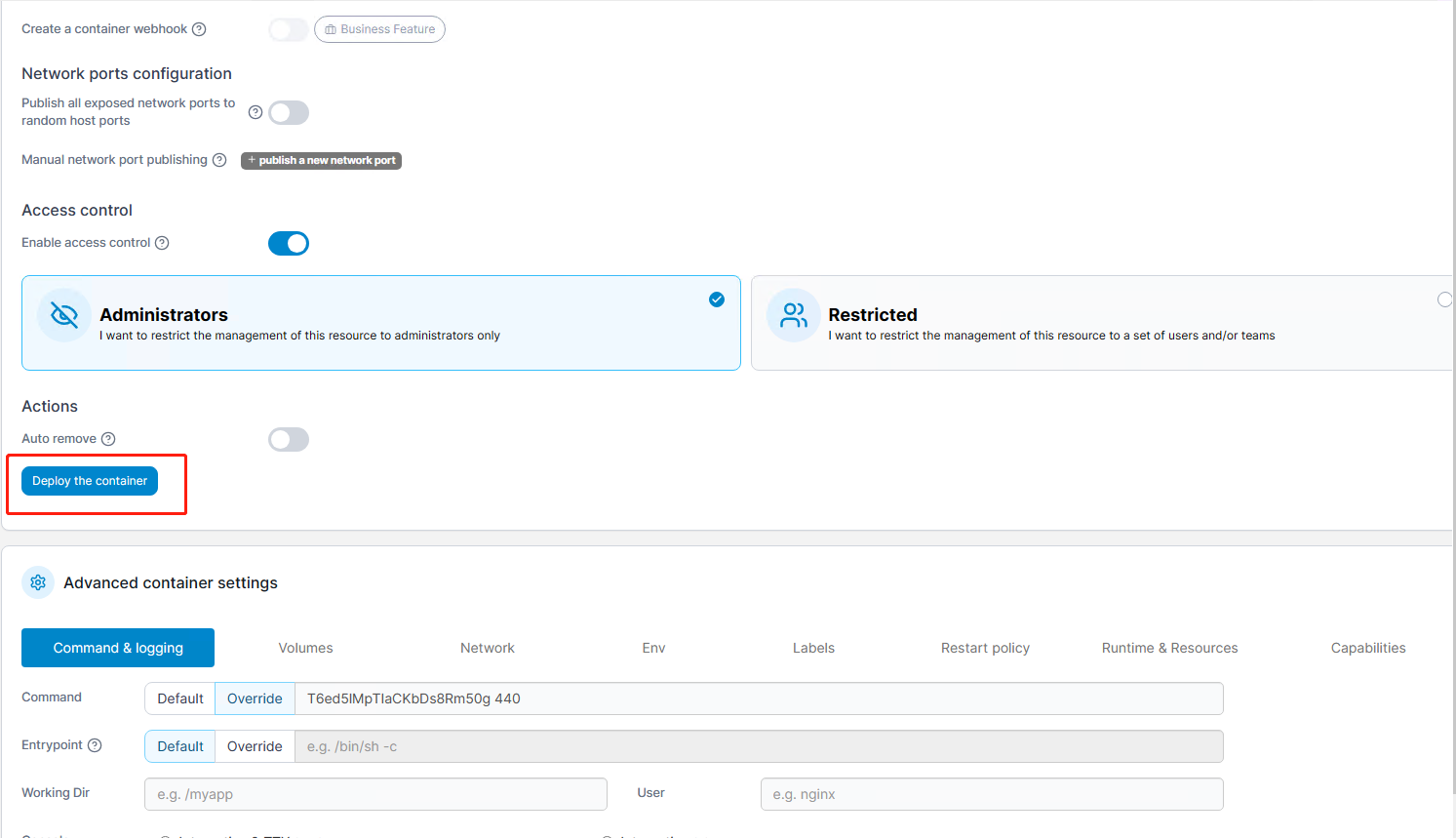
Task: Select the Administrators access card
Action: click(381, 323)
